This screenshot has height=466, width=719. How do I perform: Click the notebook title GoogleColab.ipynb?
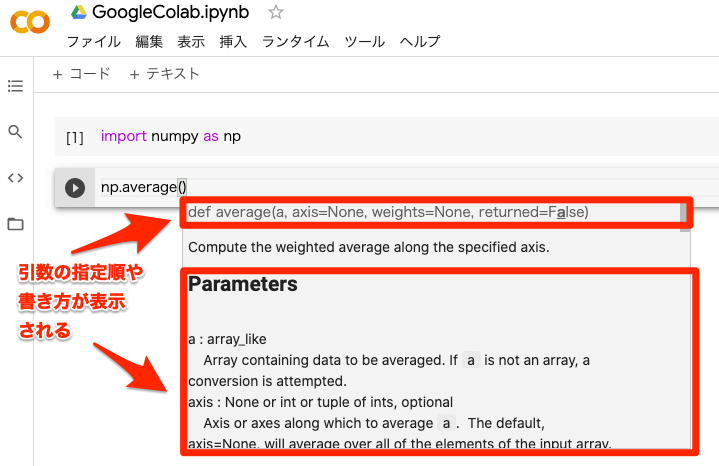pos(174,13)
